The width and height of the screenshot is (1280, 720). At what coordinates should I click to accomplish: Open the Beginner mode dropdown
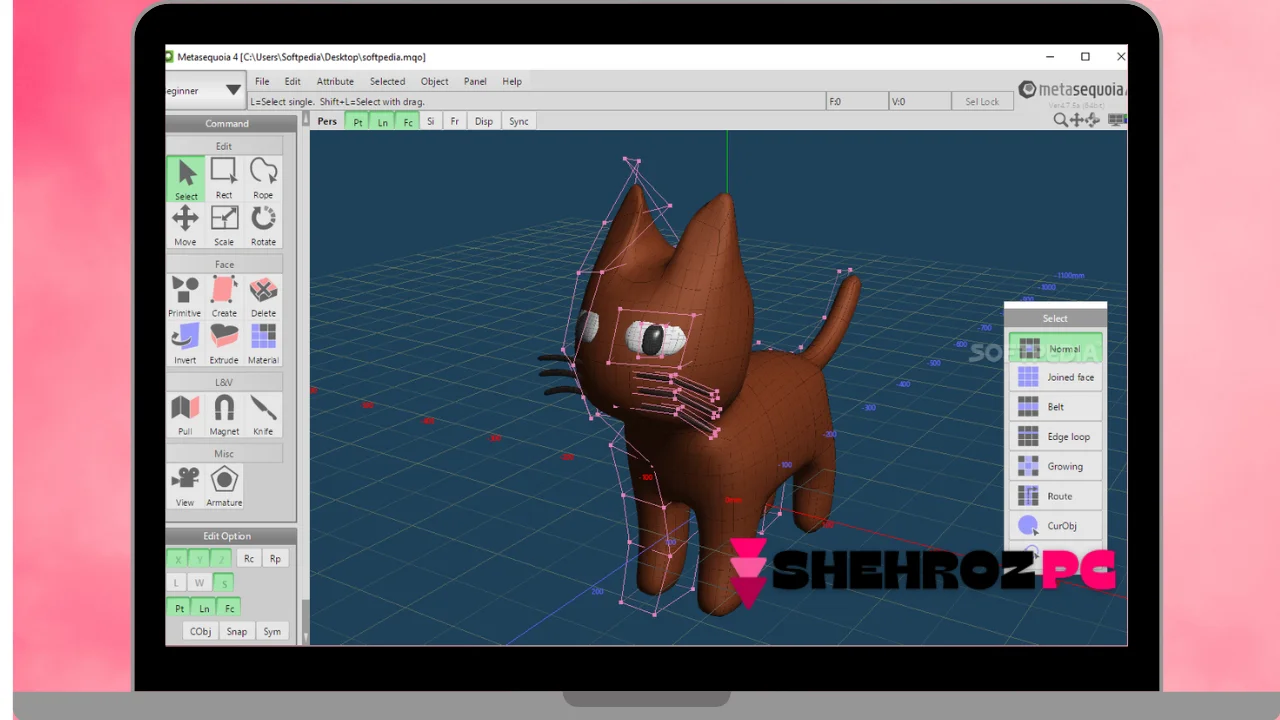tap(206, 90)
